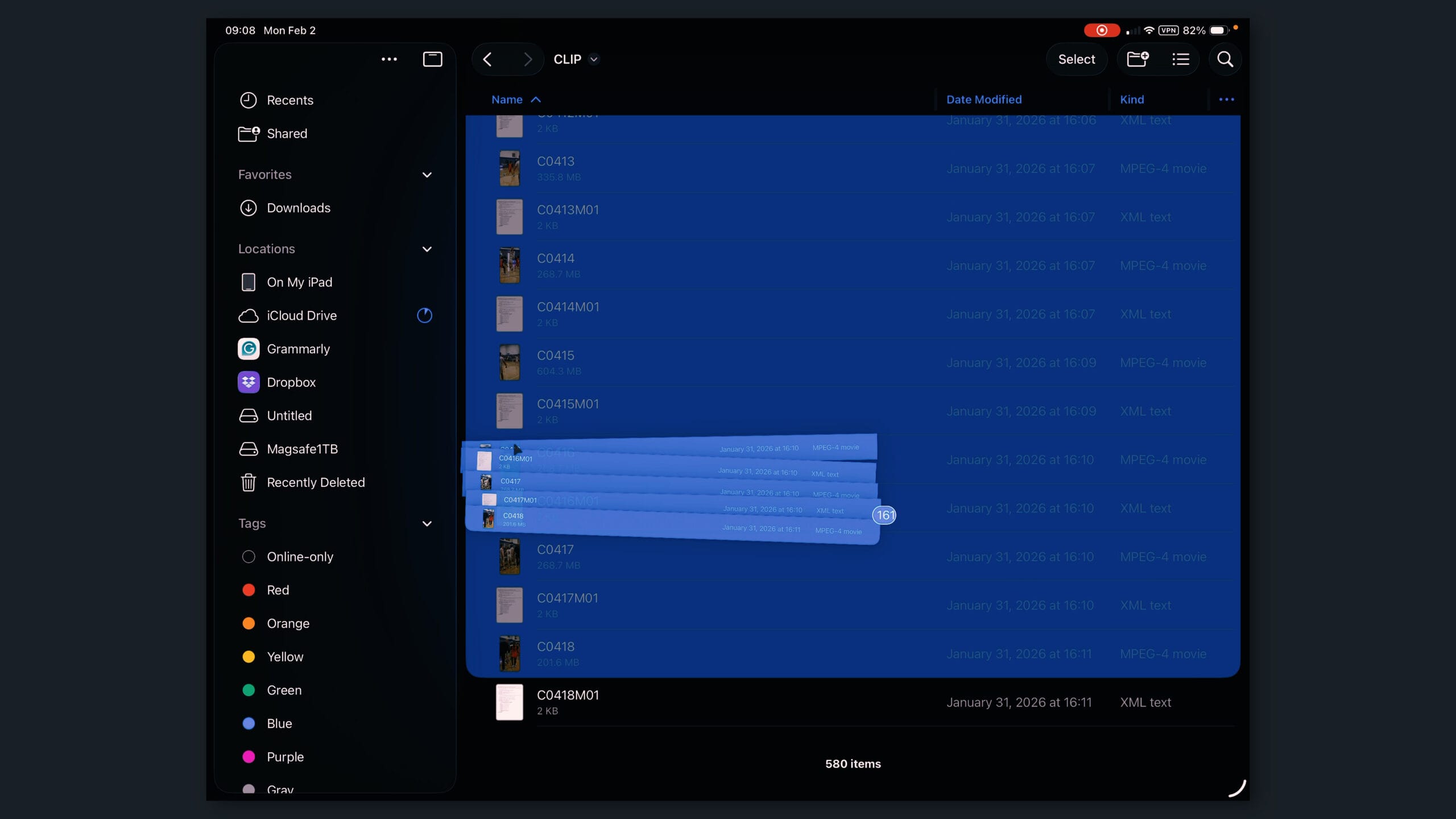Click the search magnifier icon
This screenshot has height=819, width=1456.
[1225, 59]
